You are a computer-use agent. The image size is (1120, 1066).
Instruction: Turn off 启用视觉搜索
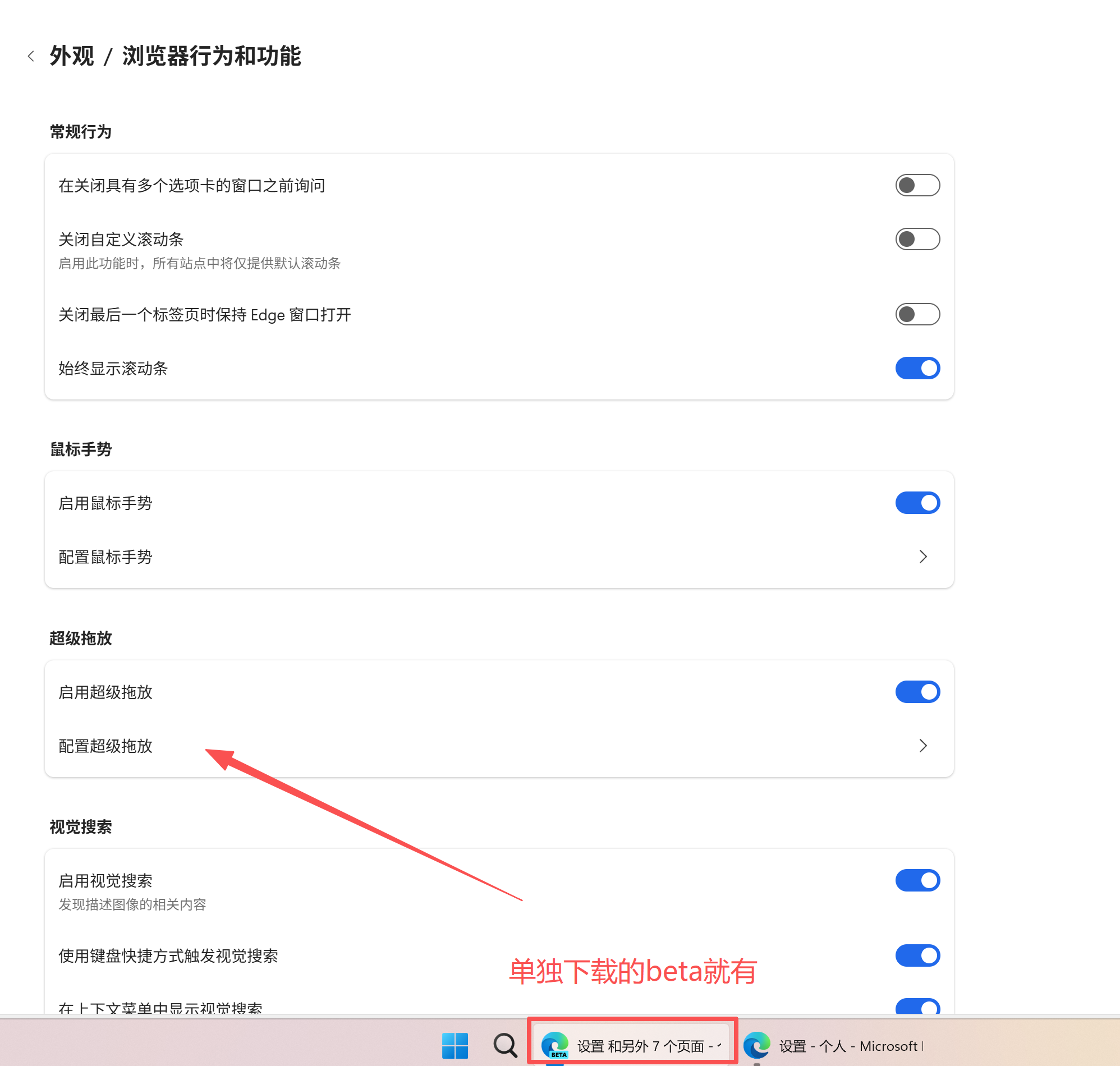pyautogui.click(x=917, y=880)
